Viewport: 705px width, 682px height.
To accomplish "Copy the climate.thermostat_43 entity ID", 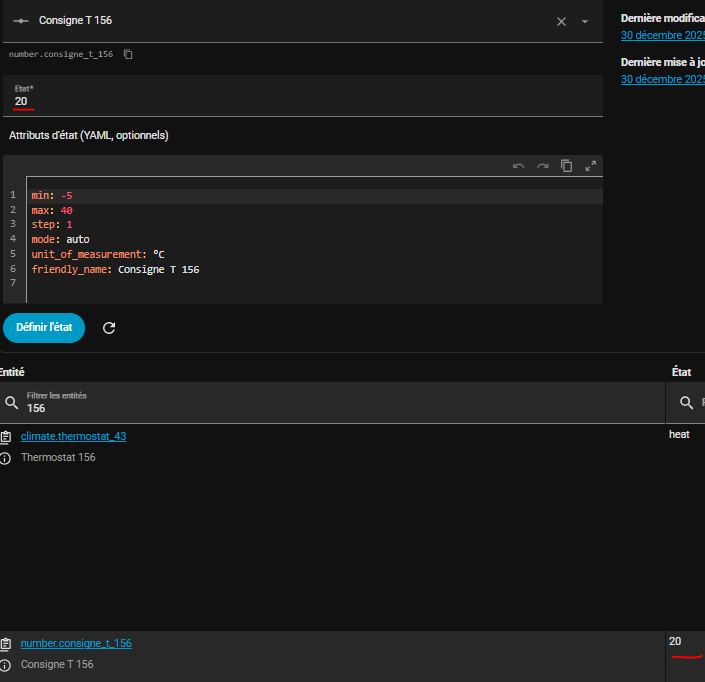I will tap(7, 437).
